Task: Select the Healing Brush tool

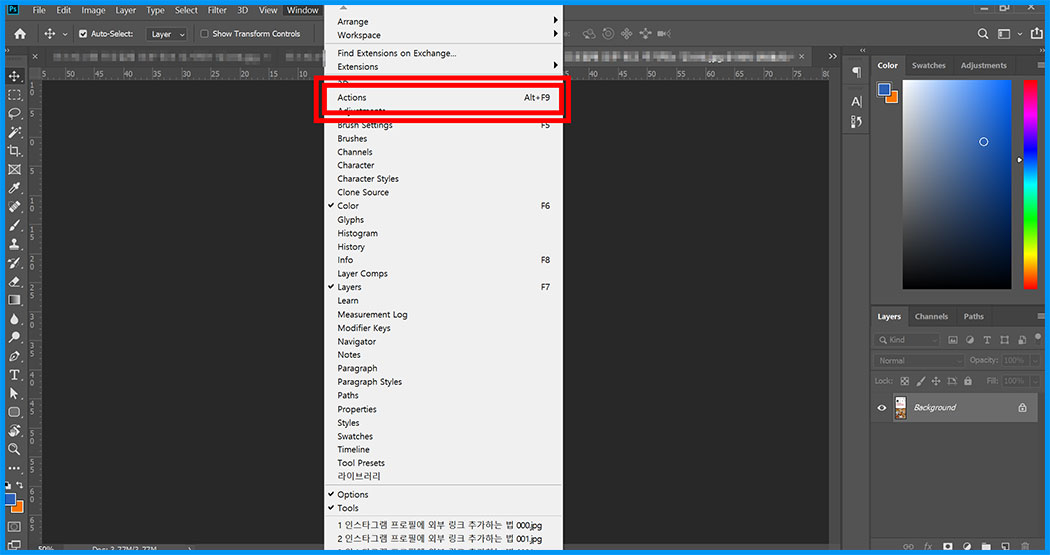Action: click(x=14, y=208)
